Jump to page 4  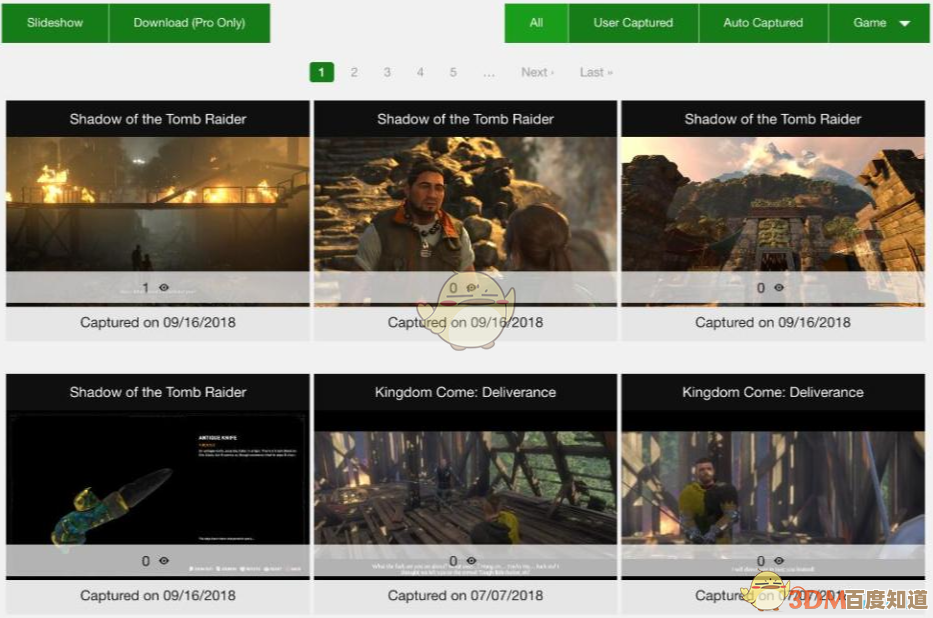click(x=420, y=72)
